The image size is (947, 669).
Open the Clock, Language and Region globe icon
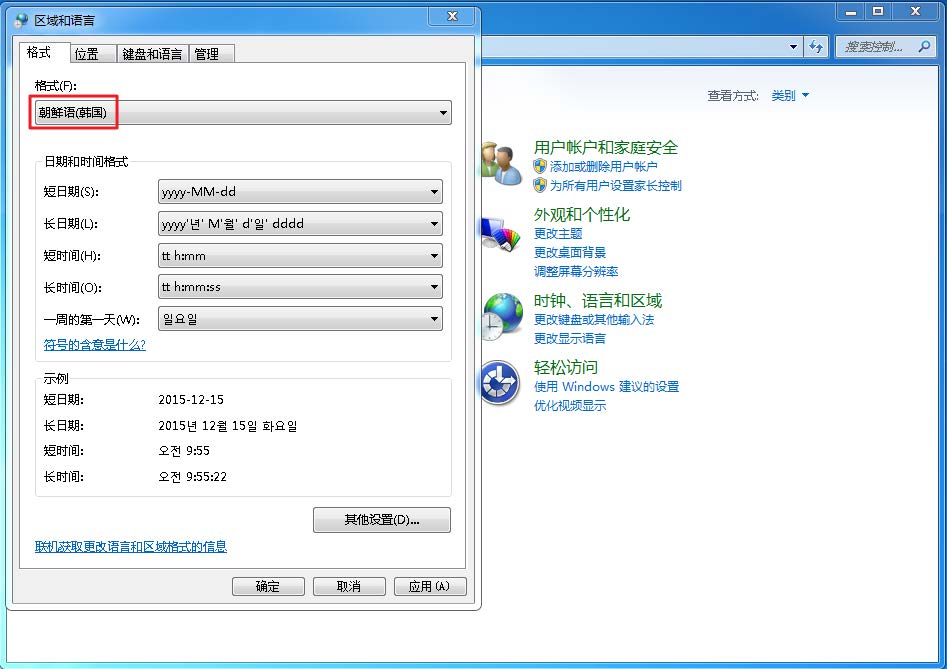[x=502, y=316]
